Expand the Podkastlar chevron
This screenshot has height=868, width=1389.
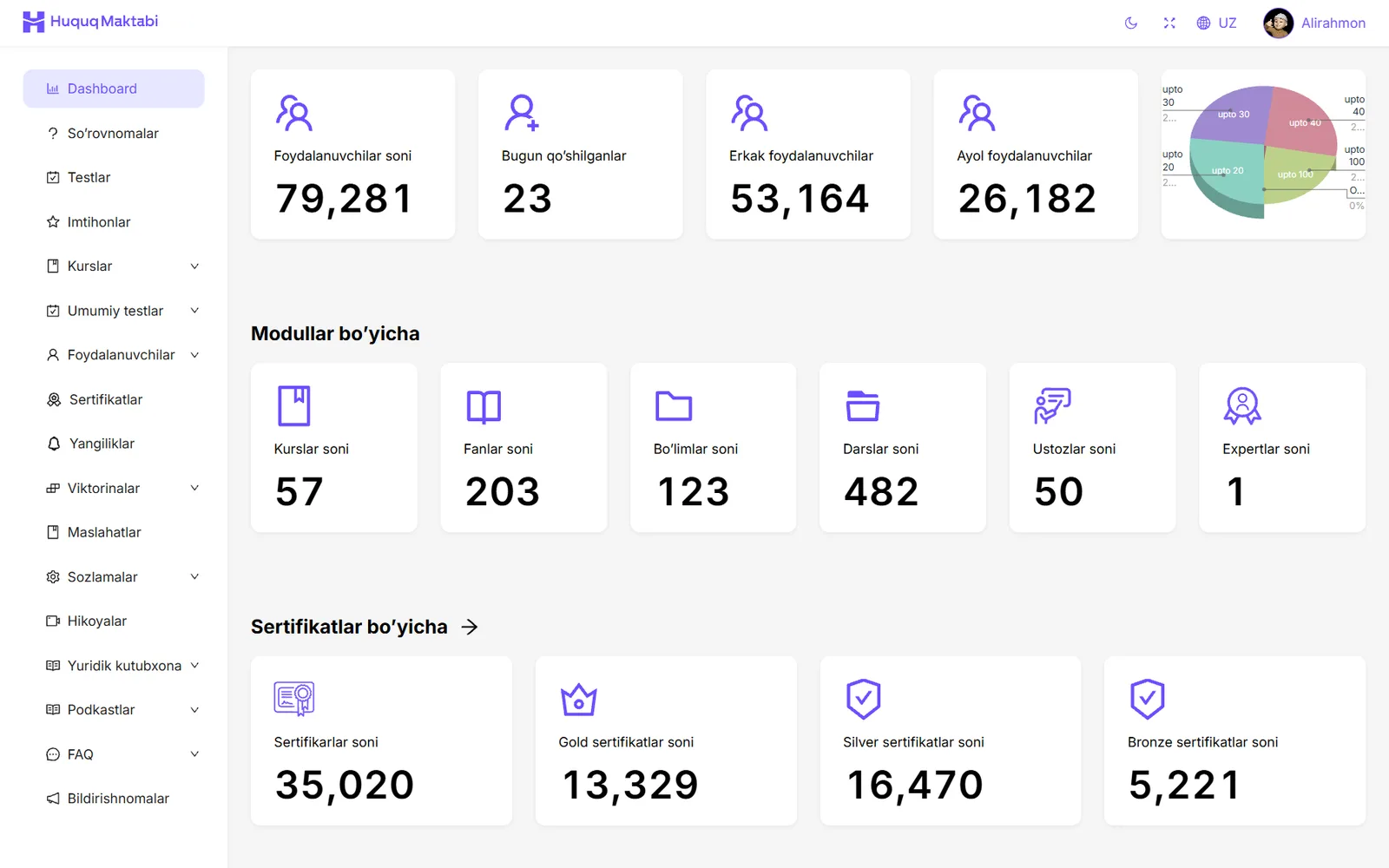[194, 710]
